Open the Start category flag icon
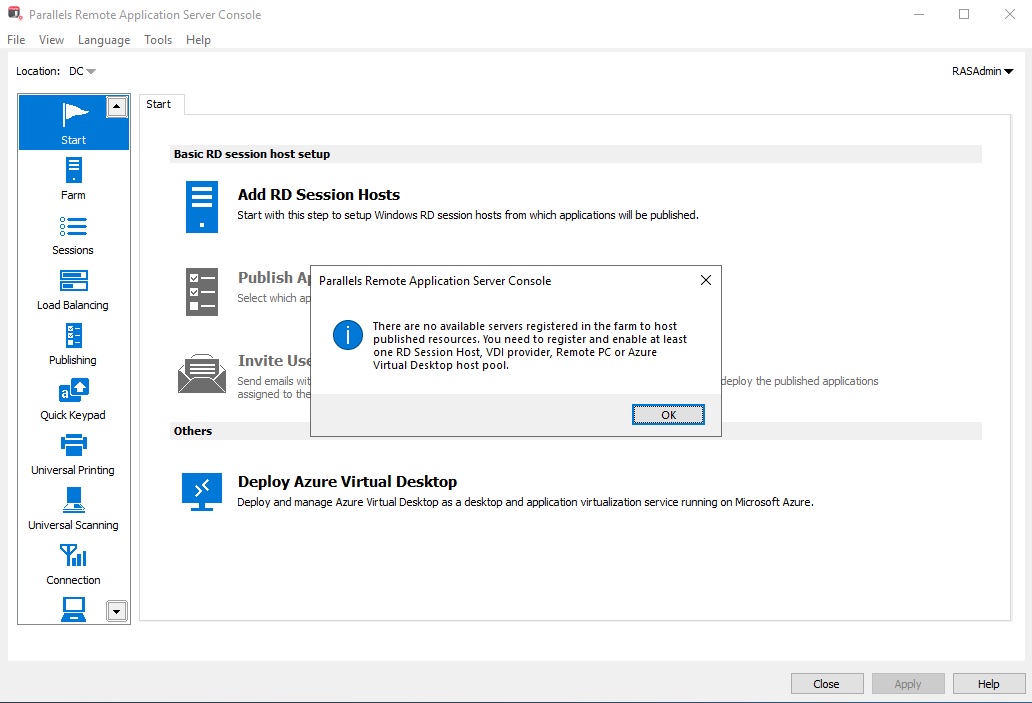1032x703 pixels. pyautogui.click(x=74, y=115)
